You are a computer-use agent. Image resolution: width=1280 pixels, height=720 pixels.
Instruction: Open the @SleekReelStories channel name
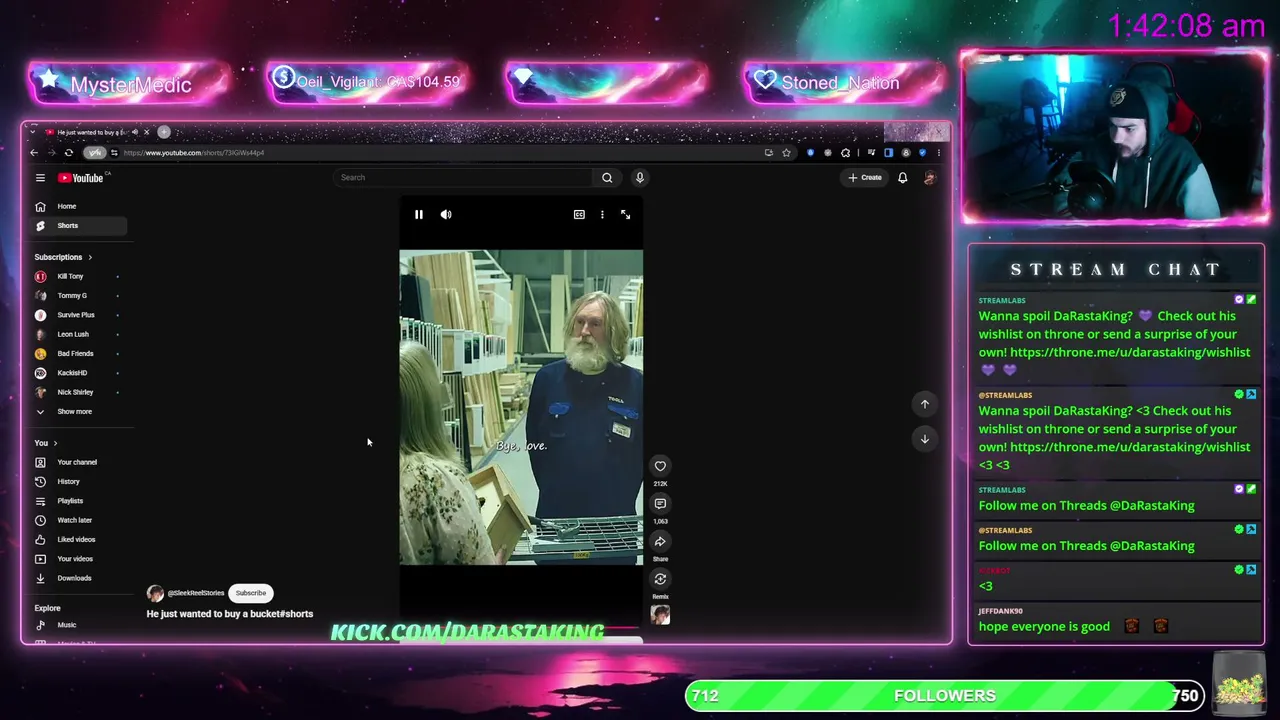tap(196, 593)
